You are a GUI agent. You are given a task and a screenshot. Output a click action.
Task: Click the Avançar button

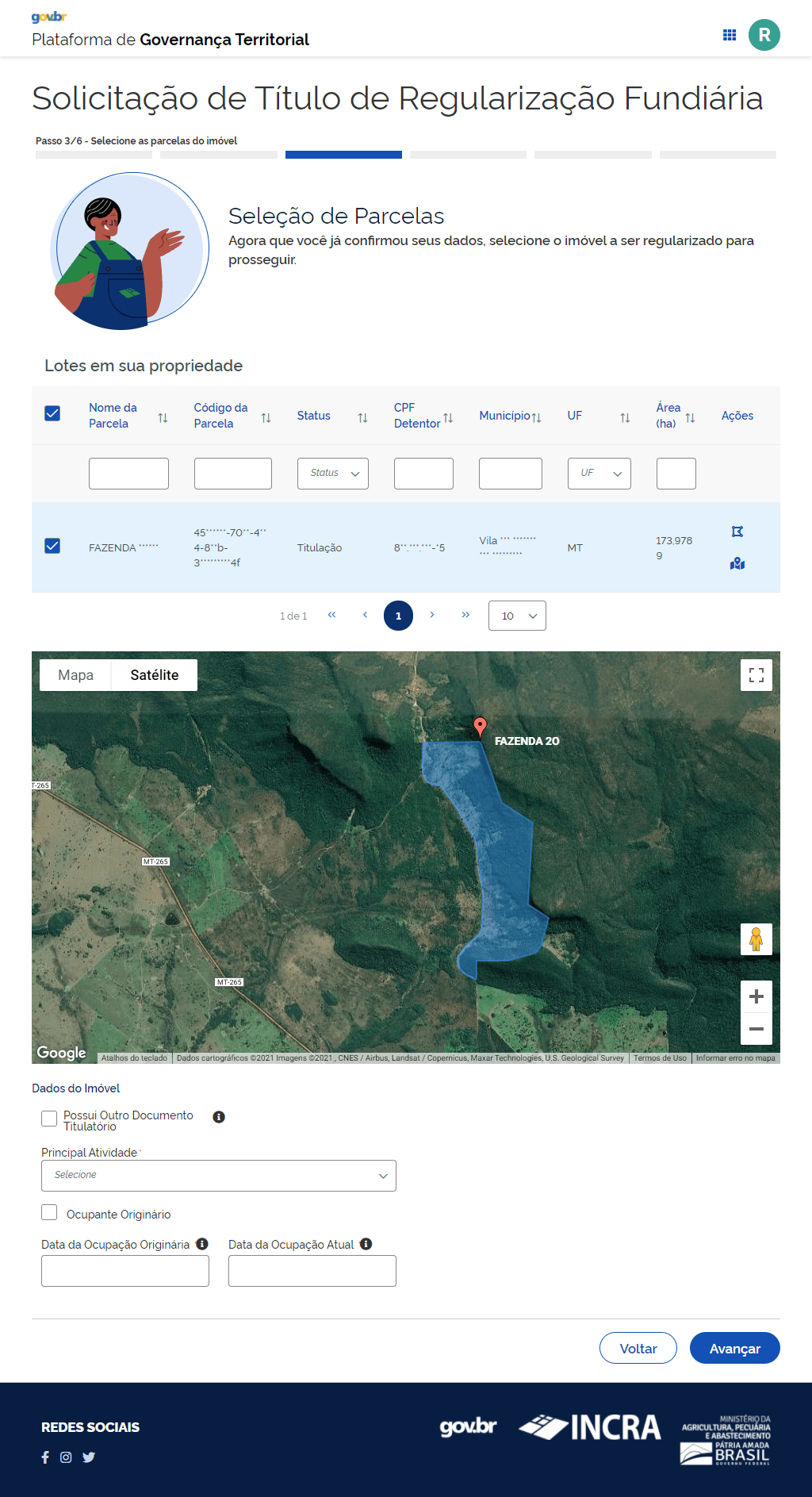tap(734, 1348)
